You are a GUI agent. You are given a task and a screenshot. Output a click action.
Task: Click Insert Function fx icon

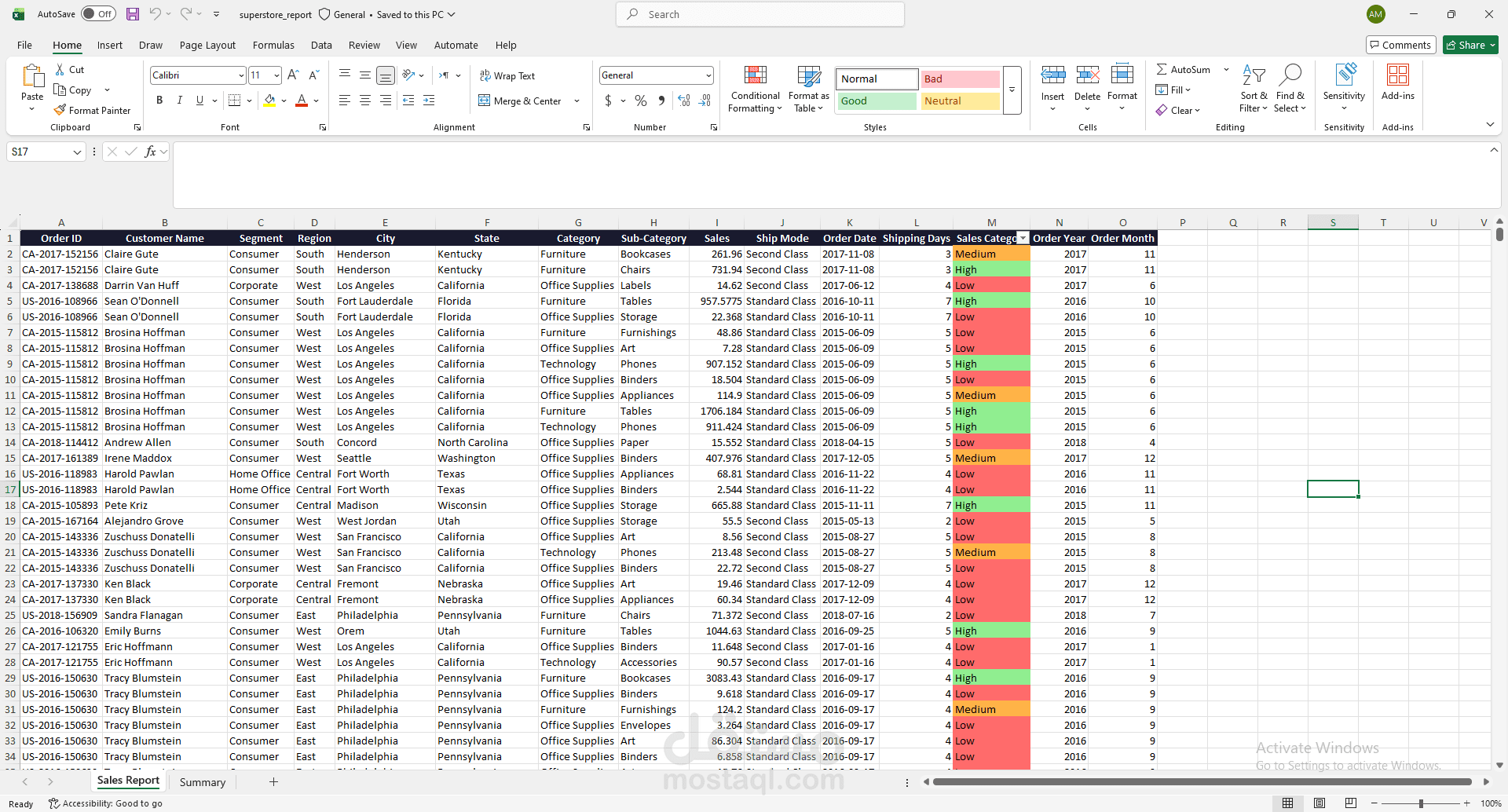[150, 152]
